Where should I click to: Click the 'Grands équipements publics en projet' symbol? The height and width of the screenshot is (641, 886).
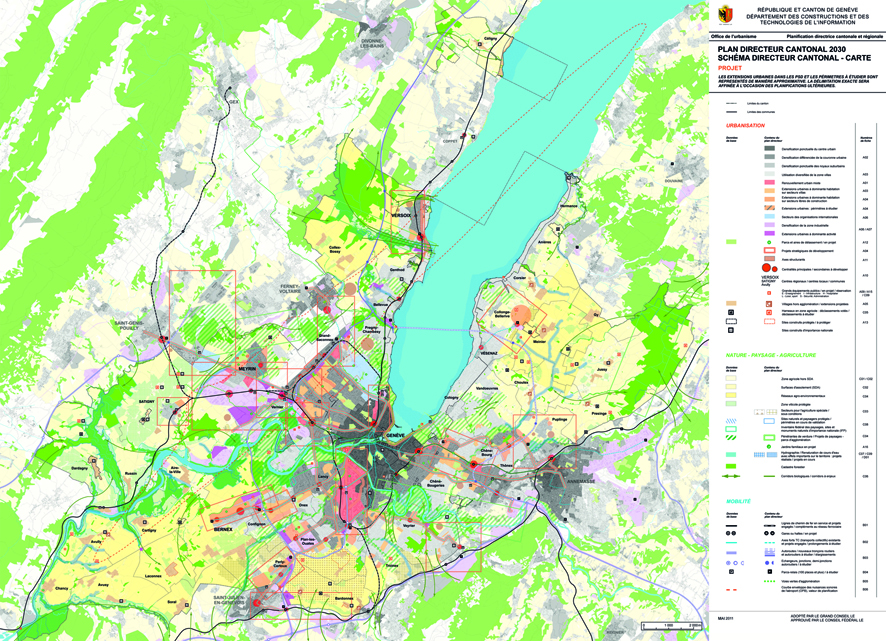click(768, 292)
